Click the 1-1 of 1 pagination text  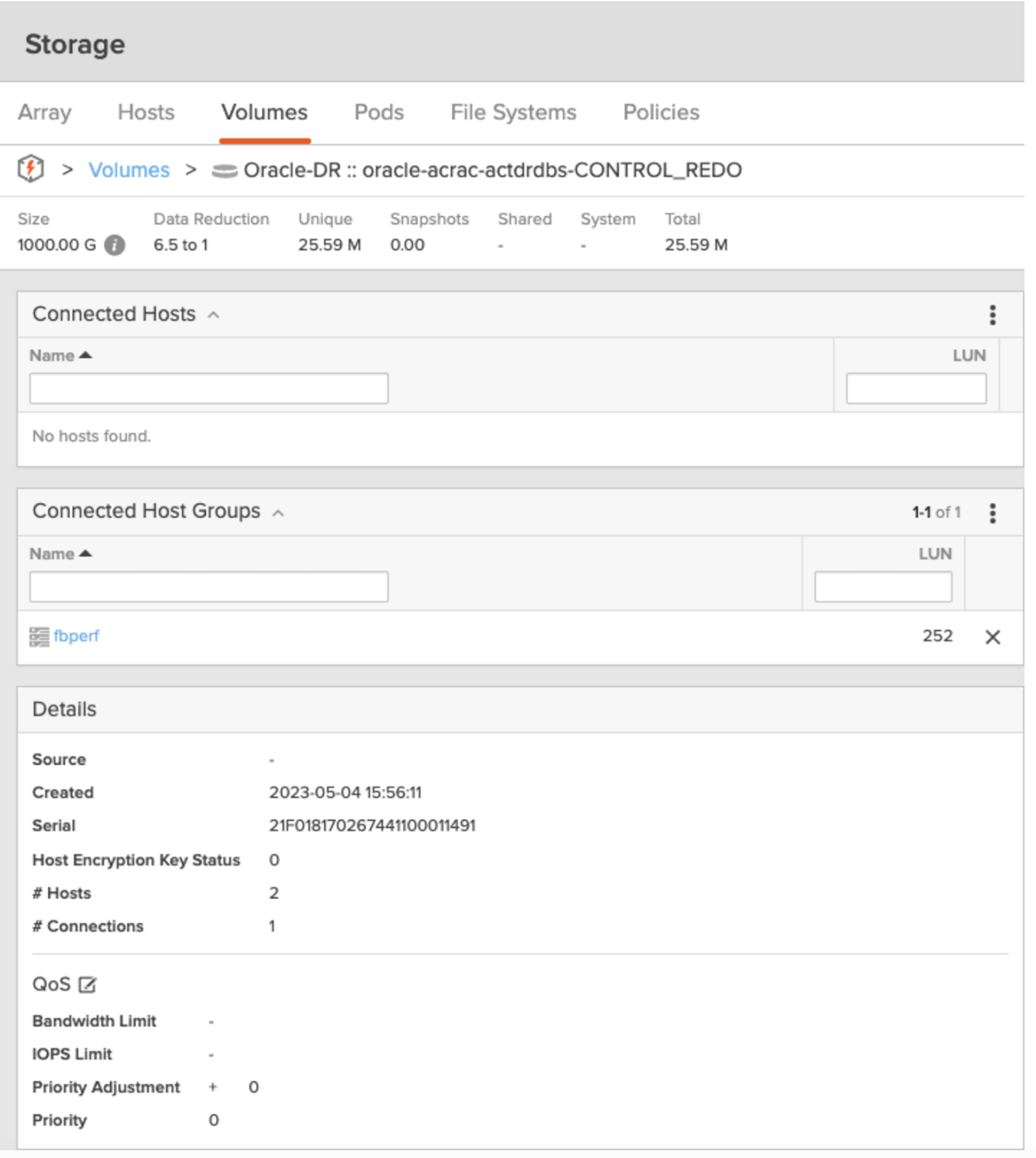936,512
